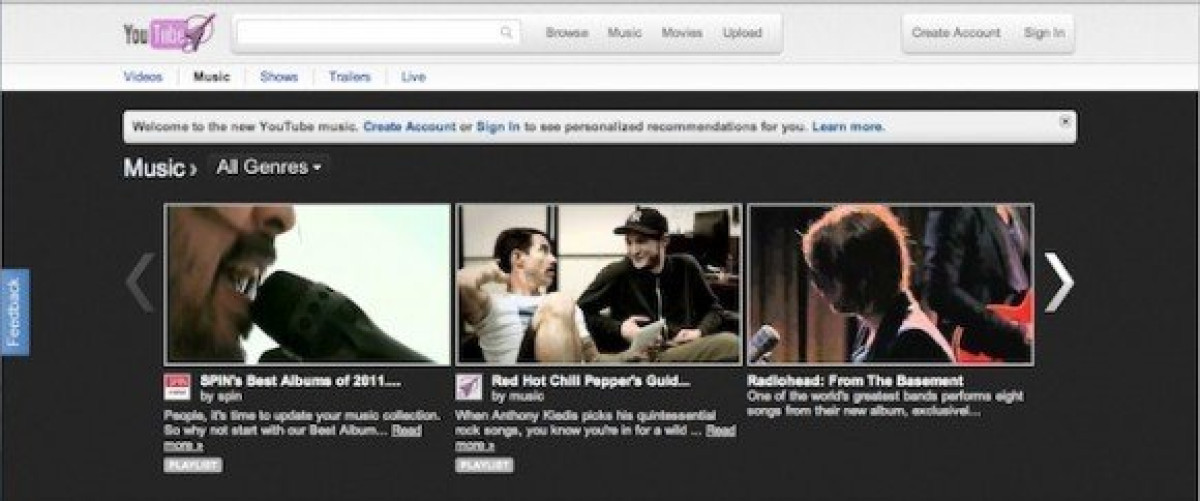Open Upload in the top navigation
Screen dimensions: 1200x501
742,33
